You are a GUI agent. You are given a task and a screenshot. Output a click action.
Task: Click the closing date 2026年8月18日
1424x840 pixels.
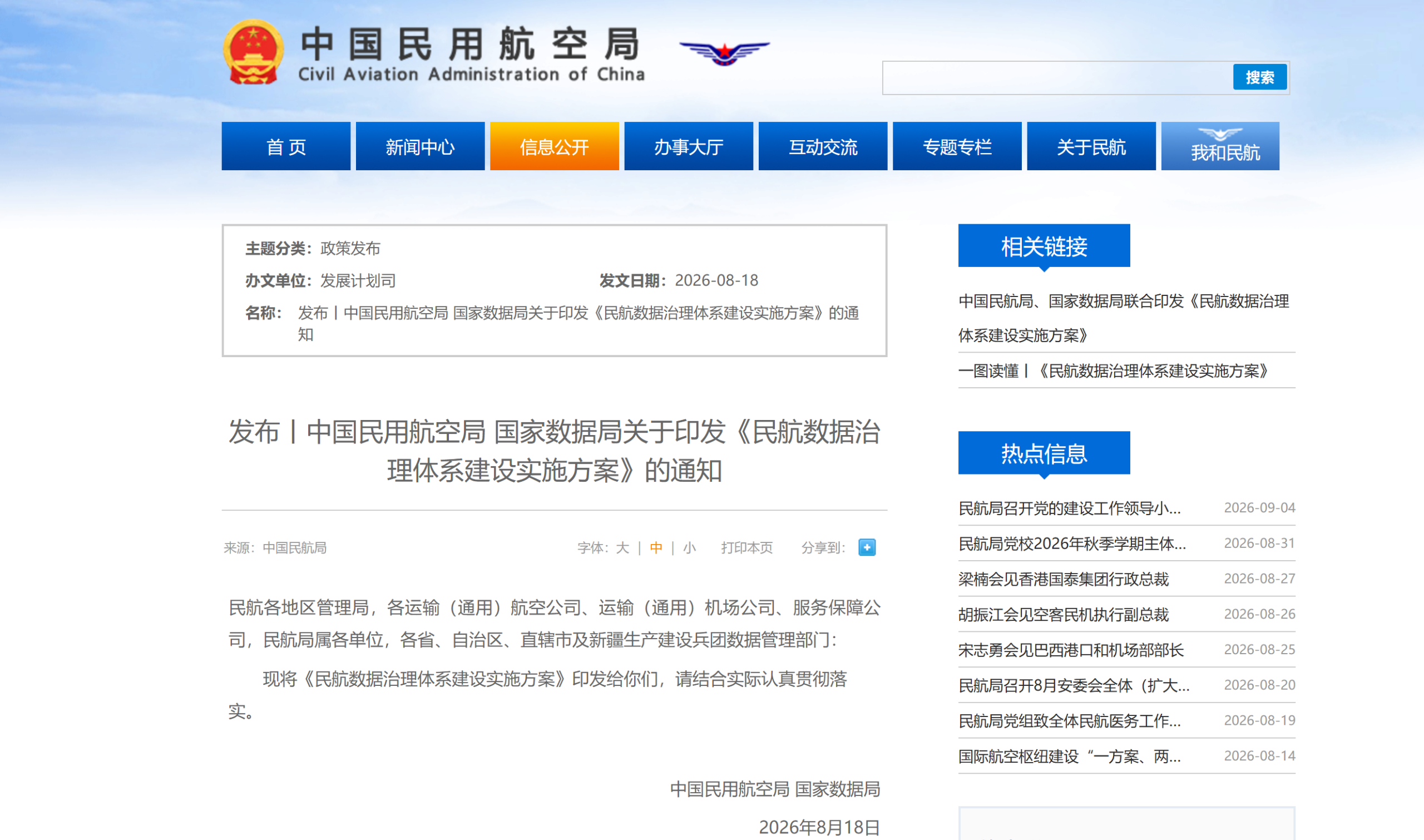[819, 827]
